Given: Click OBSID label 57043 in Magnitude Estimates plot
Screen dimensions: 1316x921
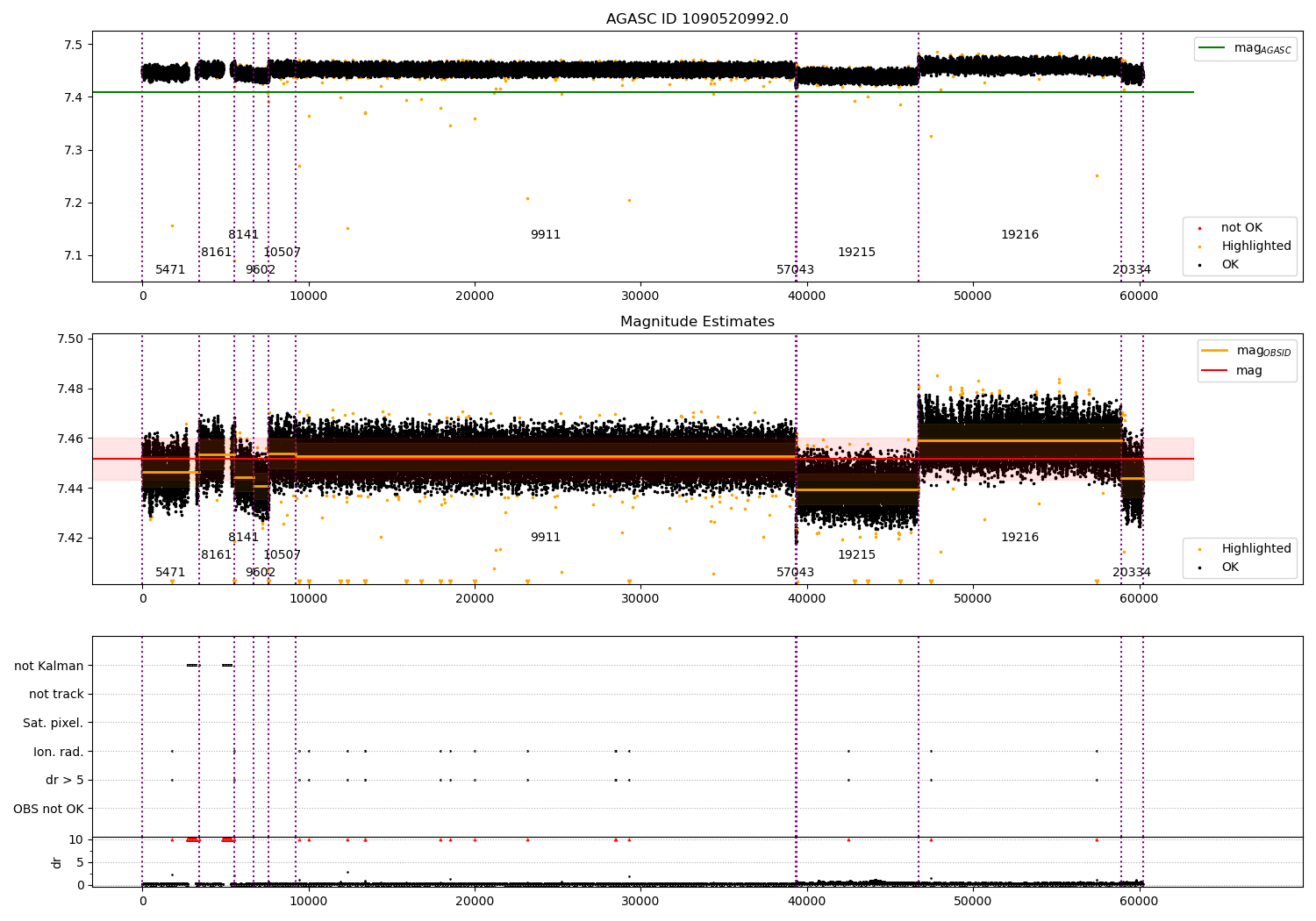Looking at the screenshot, I should tap(795, 573).
